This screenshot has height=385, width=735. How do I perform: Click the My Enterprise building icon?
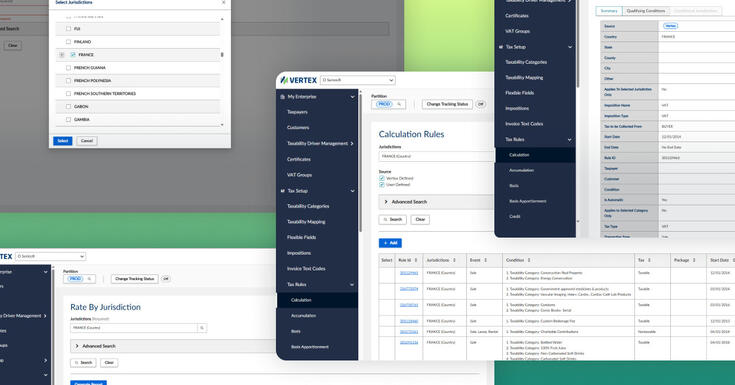click(282, 97)
